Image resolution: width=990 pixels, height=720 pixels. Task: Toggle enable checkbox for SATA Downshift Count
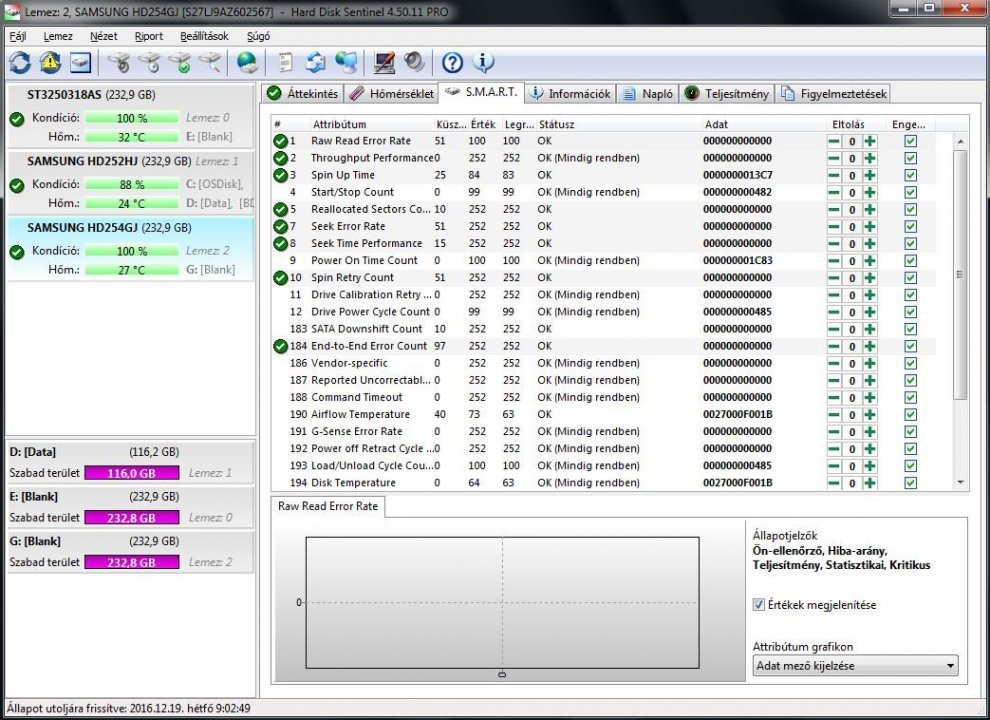click(x=910, y=329)
